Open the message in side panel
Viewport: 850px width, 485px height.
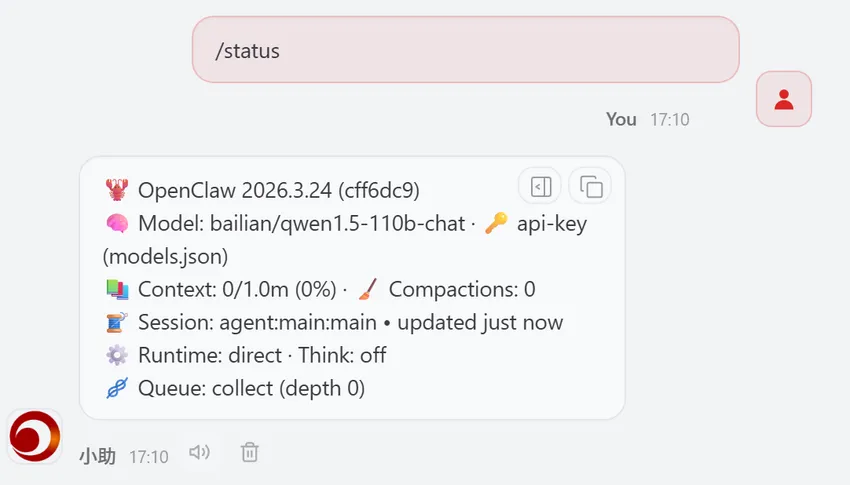point(540,187)
